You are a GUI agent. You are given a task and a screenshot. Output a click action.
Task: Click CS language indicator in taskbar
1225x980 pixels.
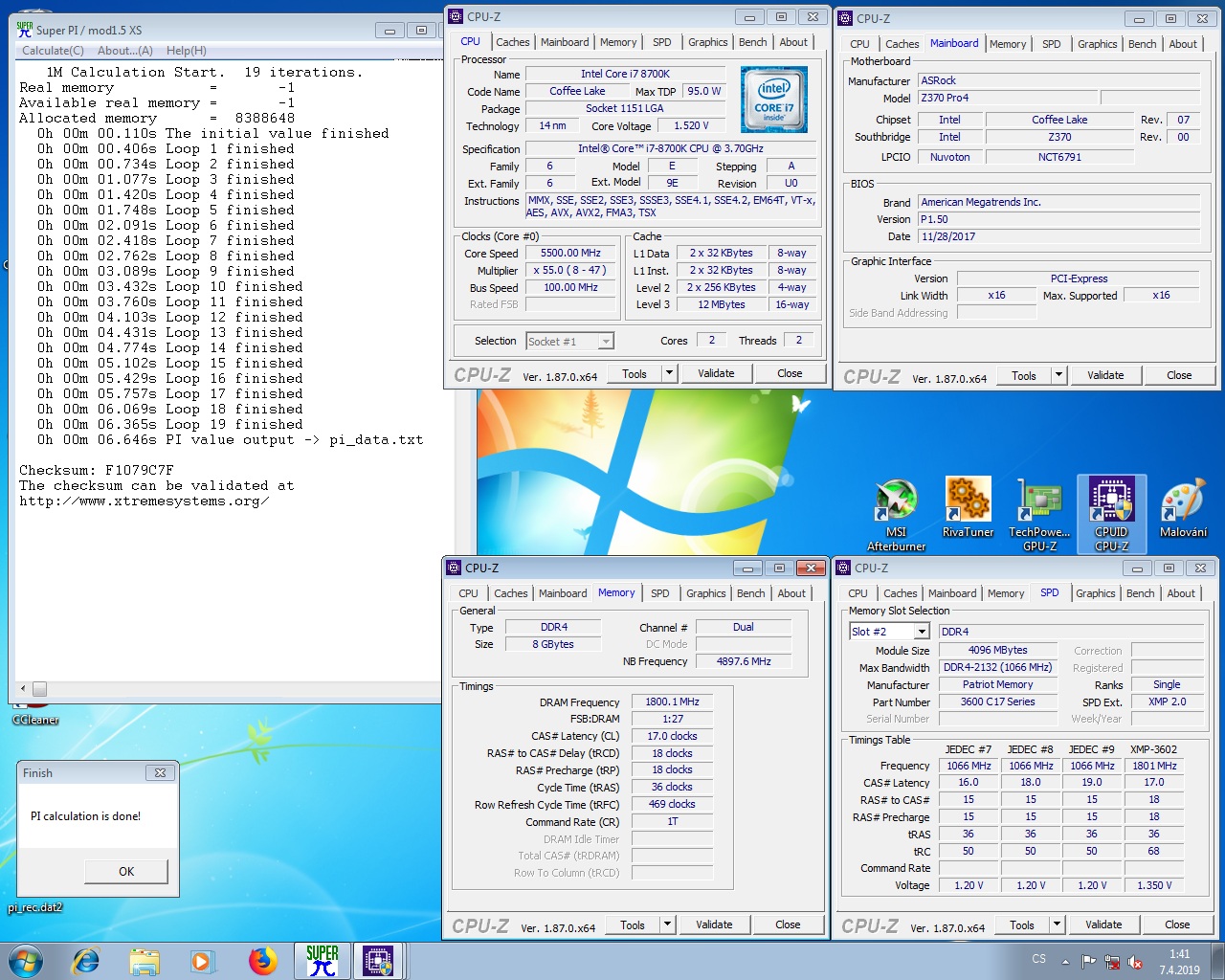point(1039,958)
